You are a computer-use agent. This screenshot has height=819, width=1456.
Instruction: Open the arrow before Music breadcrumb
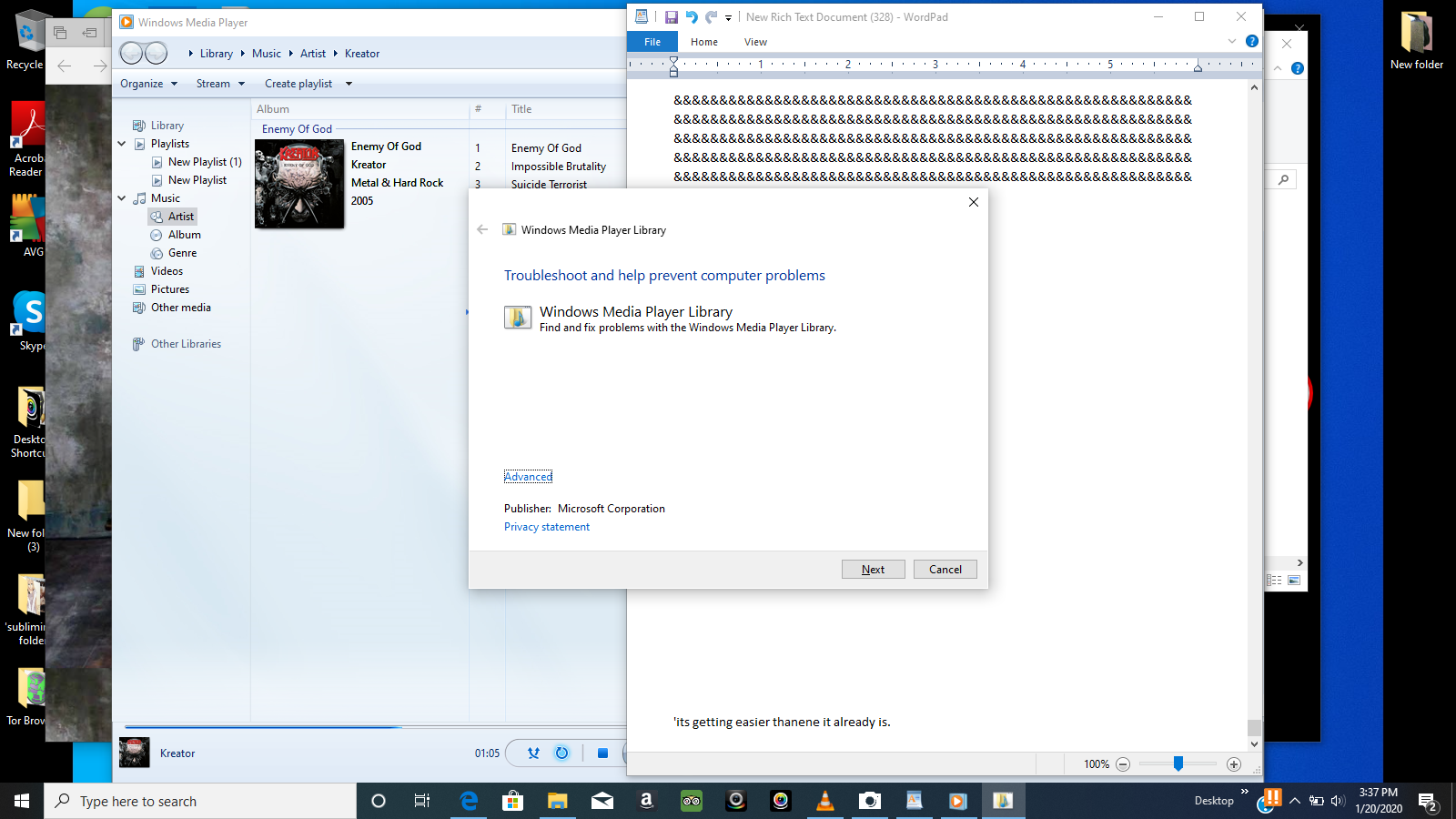tap(243, 54)
